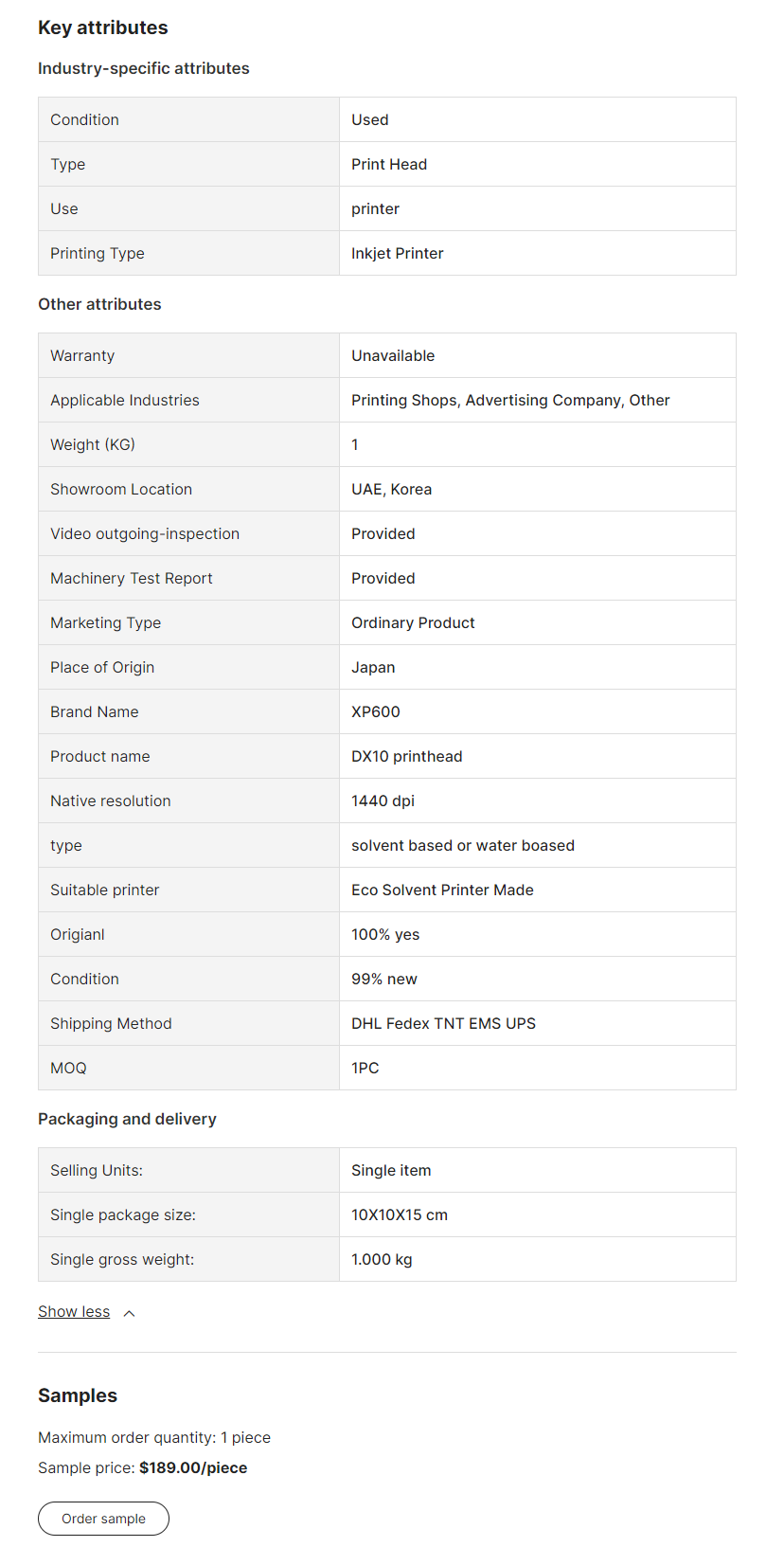Select the Japan place of origin value
This screenshot has height=1565, width=784.
coord(373,668)
